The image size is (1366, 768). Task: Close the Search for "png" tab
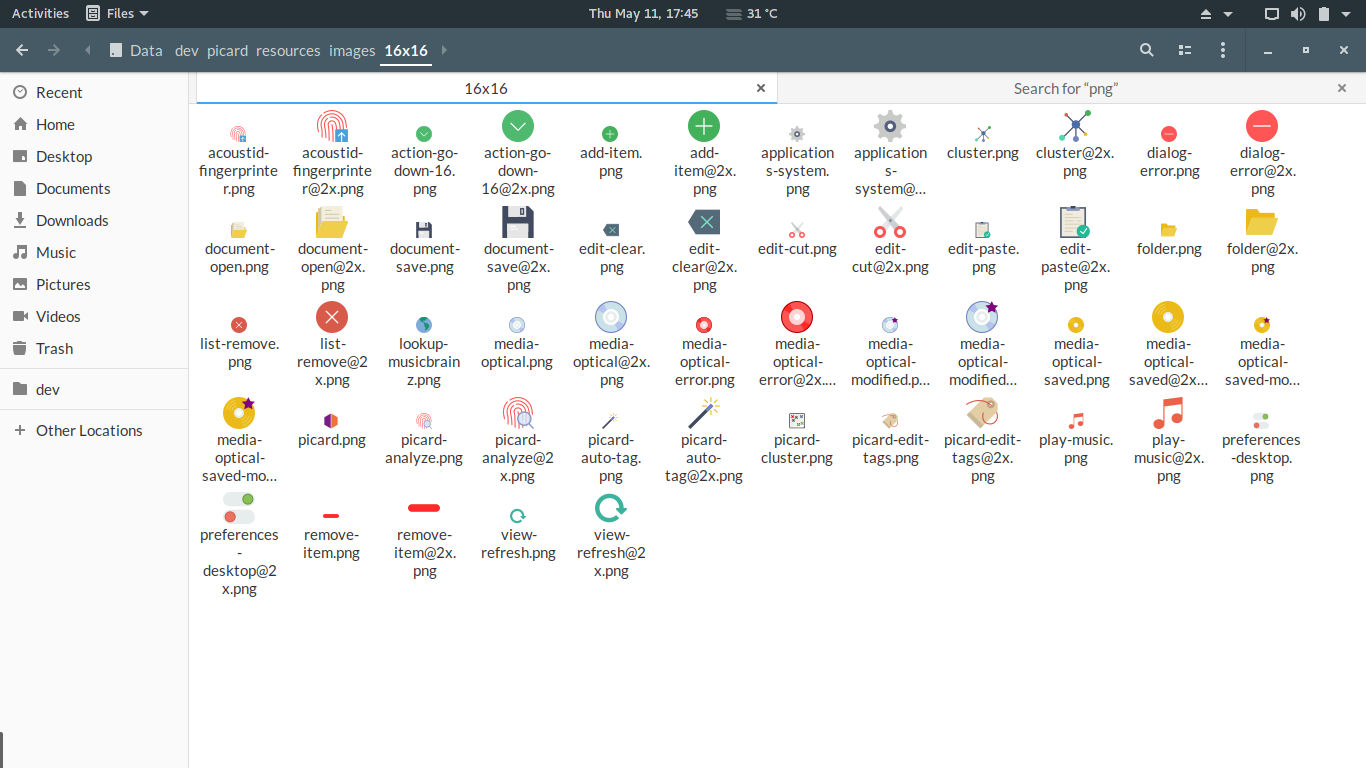point(1342,89)
